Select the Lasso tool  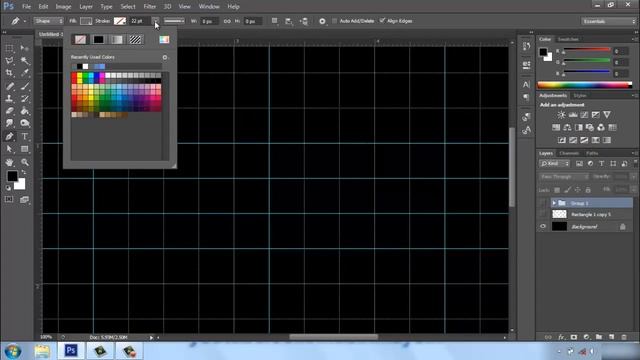tap(9, 61)
